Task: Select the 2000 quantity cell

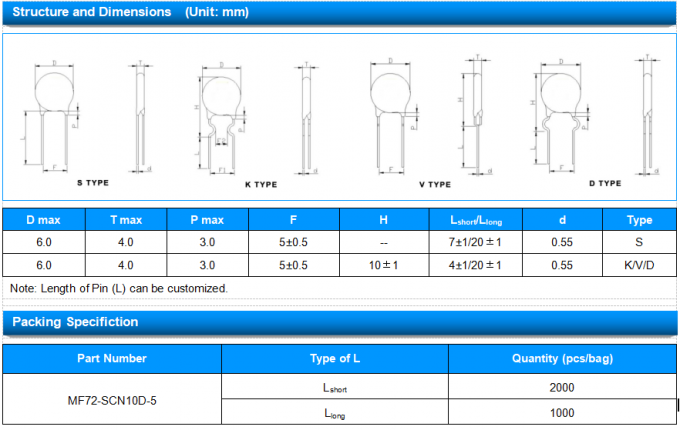Action: [x=562, y=386]
